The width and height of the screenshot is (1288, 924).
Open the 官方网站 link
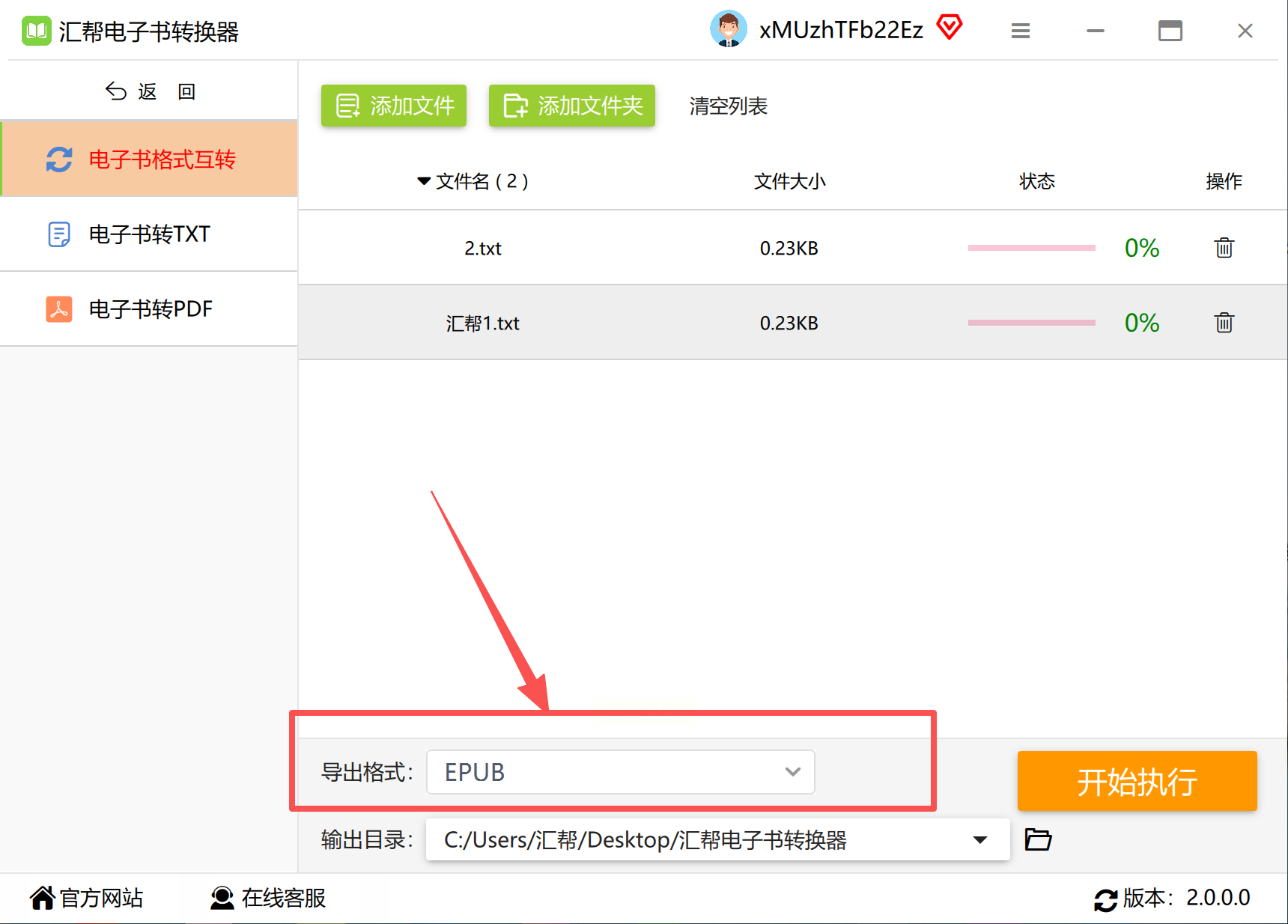[x=102, y=898]
